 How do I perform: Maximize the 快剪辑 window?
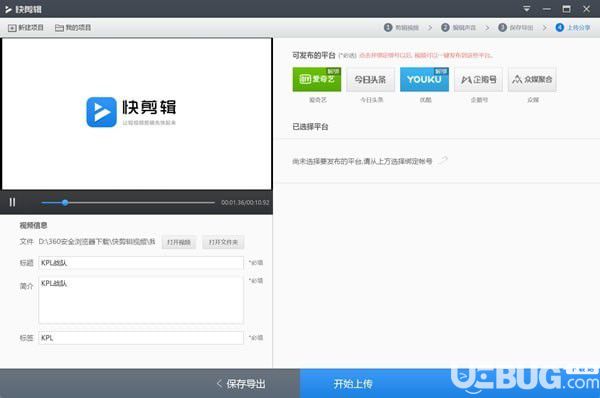(x=566, y=9)
